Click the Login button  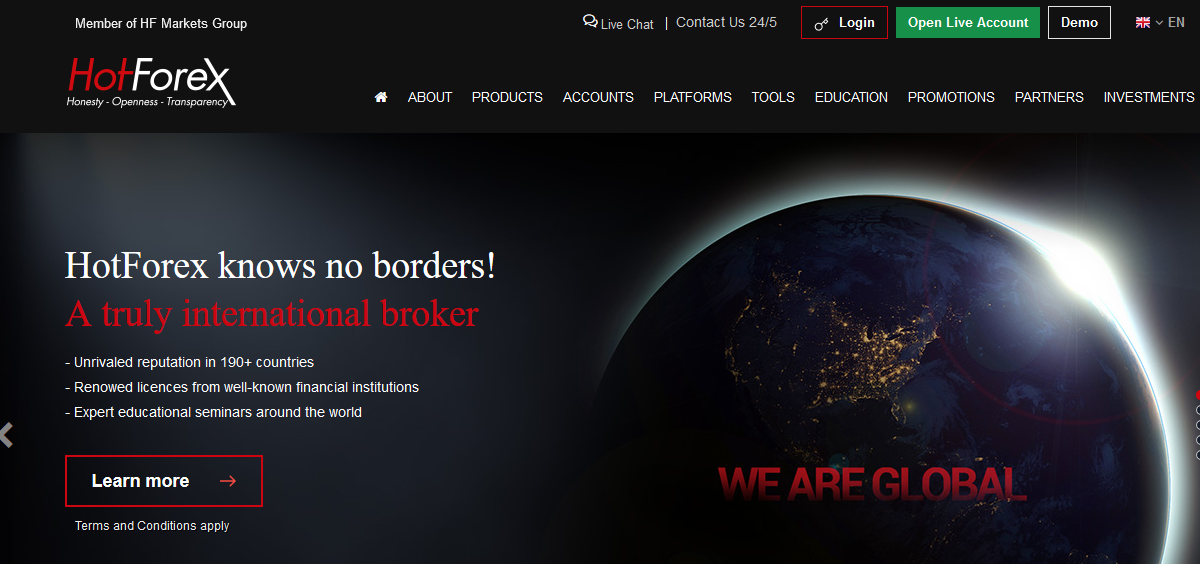[844, 23]
